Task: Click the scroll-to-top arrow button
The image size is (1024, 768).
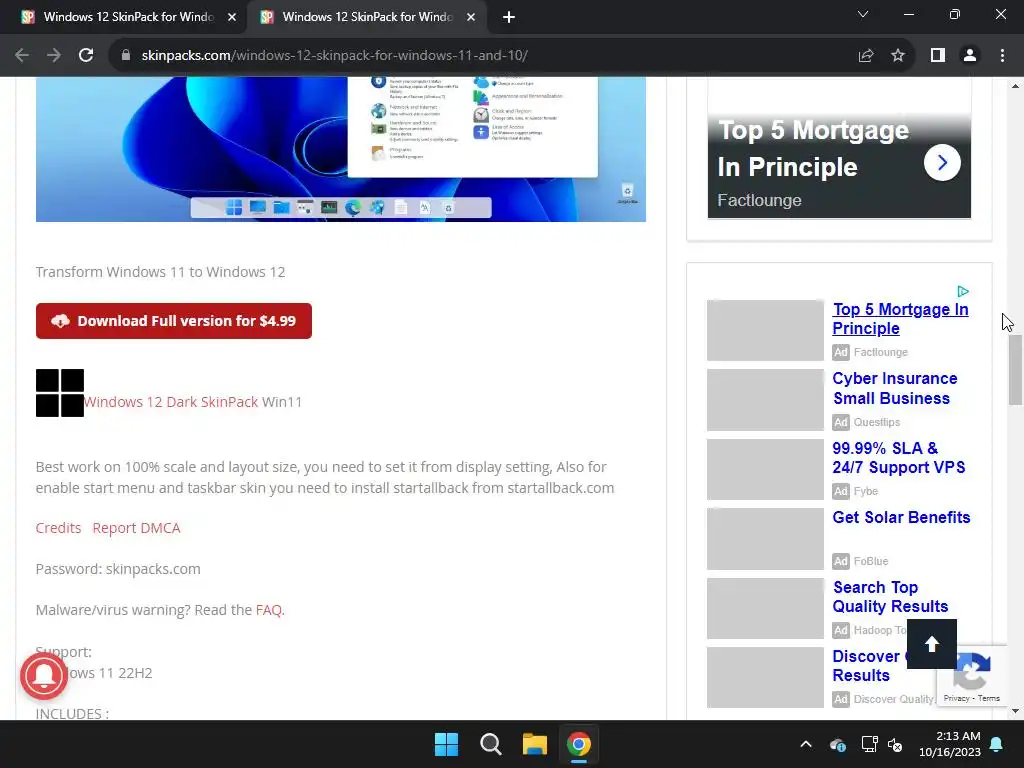Action: pyautogui.click(x=932, y=644)
